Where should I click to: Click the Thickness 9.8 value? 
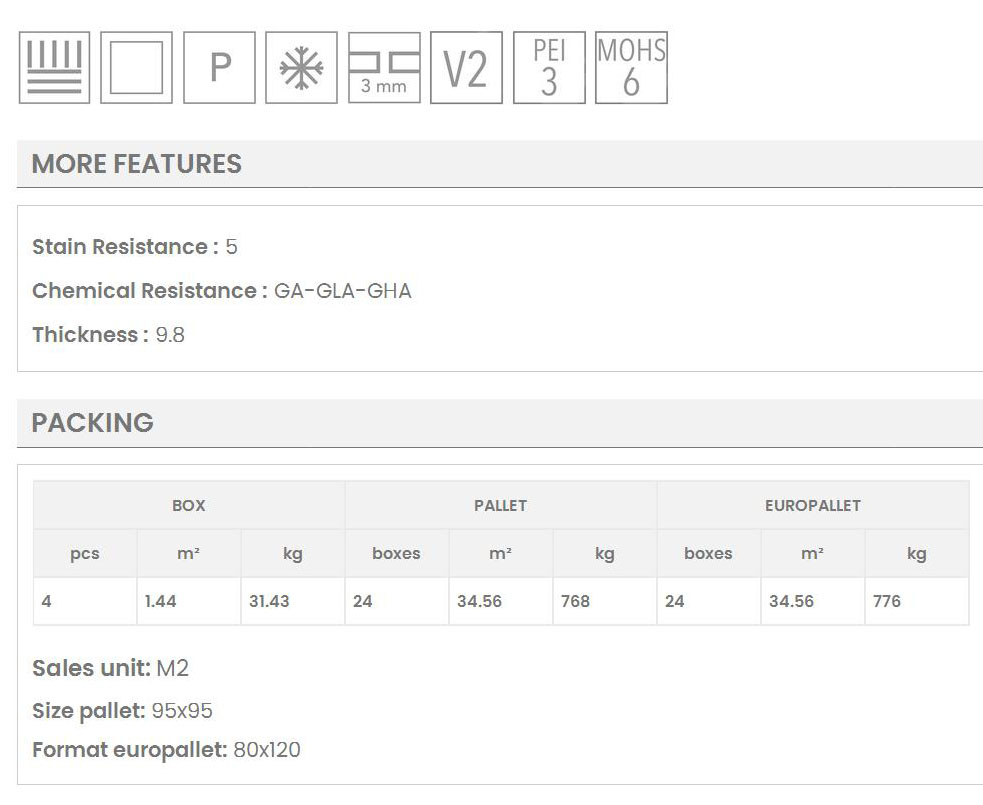pos(170,335)
